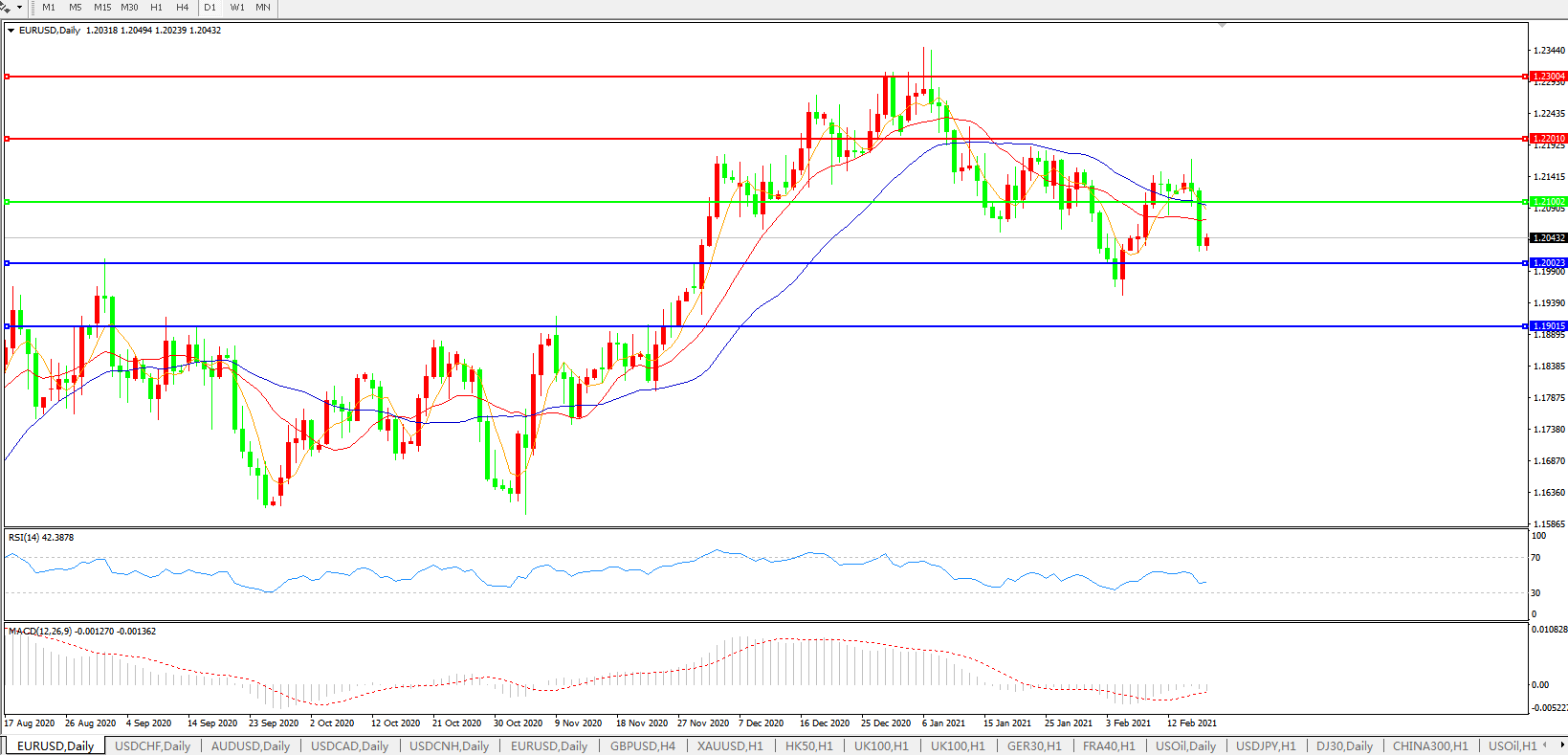Click the red 1.22010 line price label
The image size is (1568, 756).
click(1548, 139)
